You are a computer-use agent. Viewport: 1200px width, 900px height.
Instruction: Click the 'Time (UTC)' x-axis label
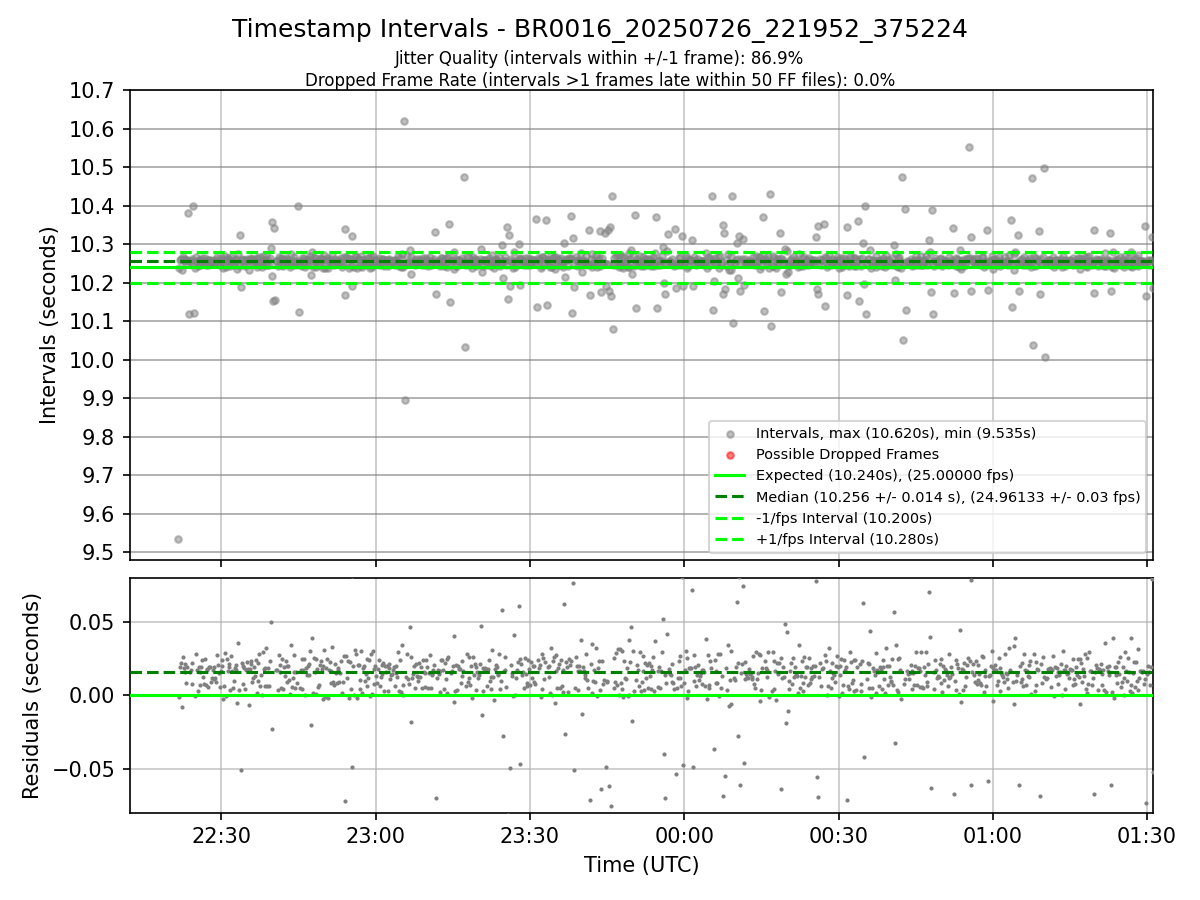point(641,865)
